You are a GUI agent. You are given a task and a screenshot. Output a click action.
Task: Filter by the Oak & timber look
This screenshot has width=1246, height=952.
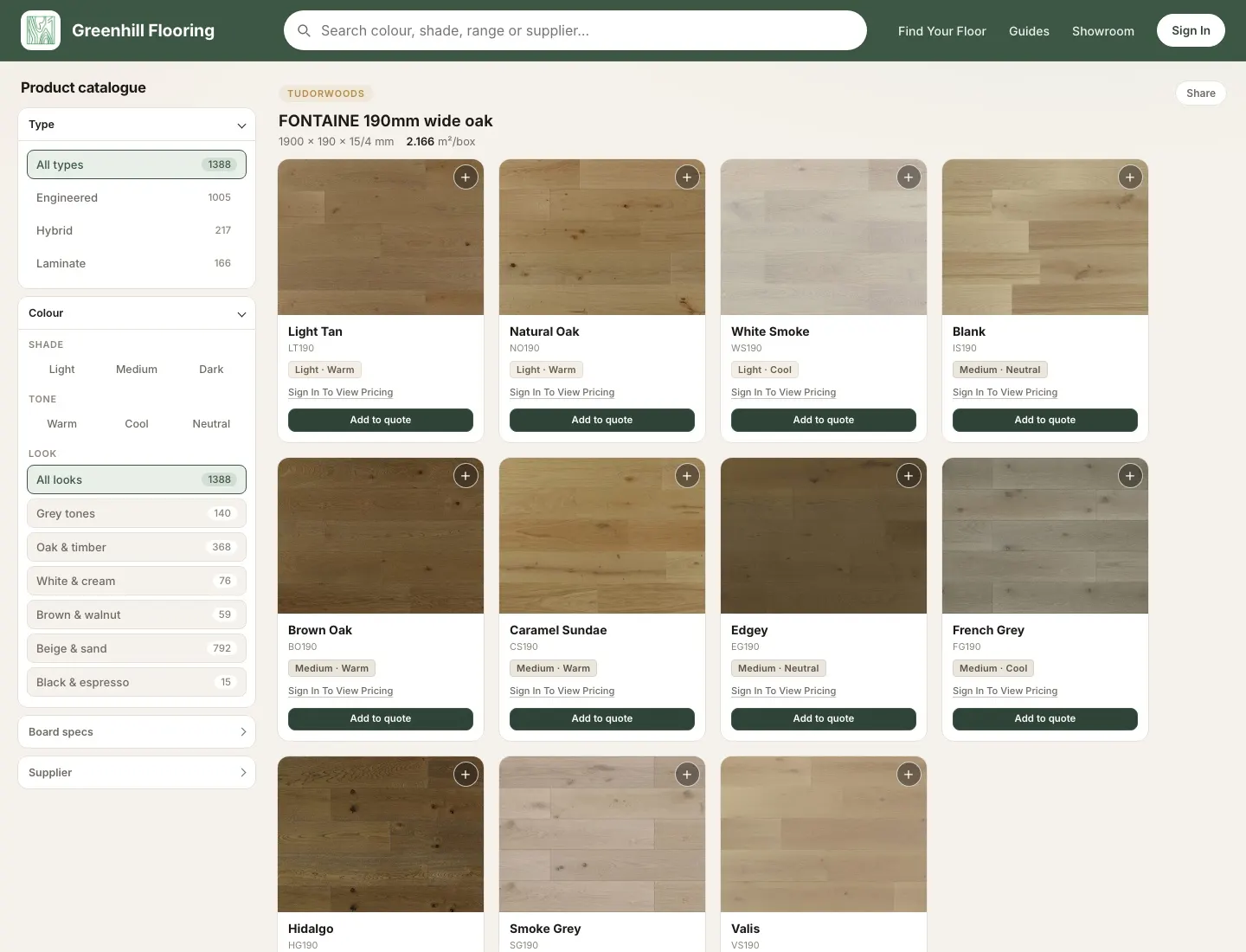(x=137, y=548)
